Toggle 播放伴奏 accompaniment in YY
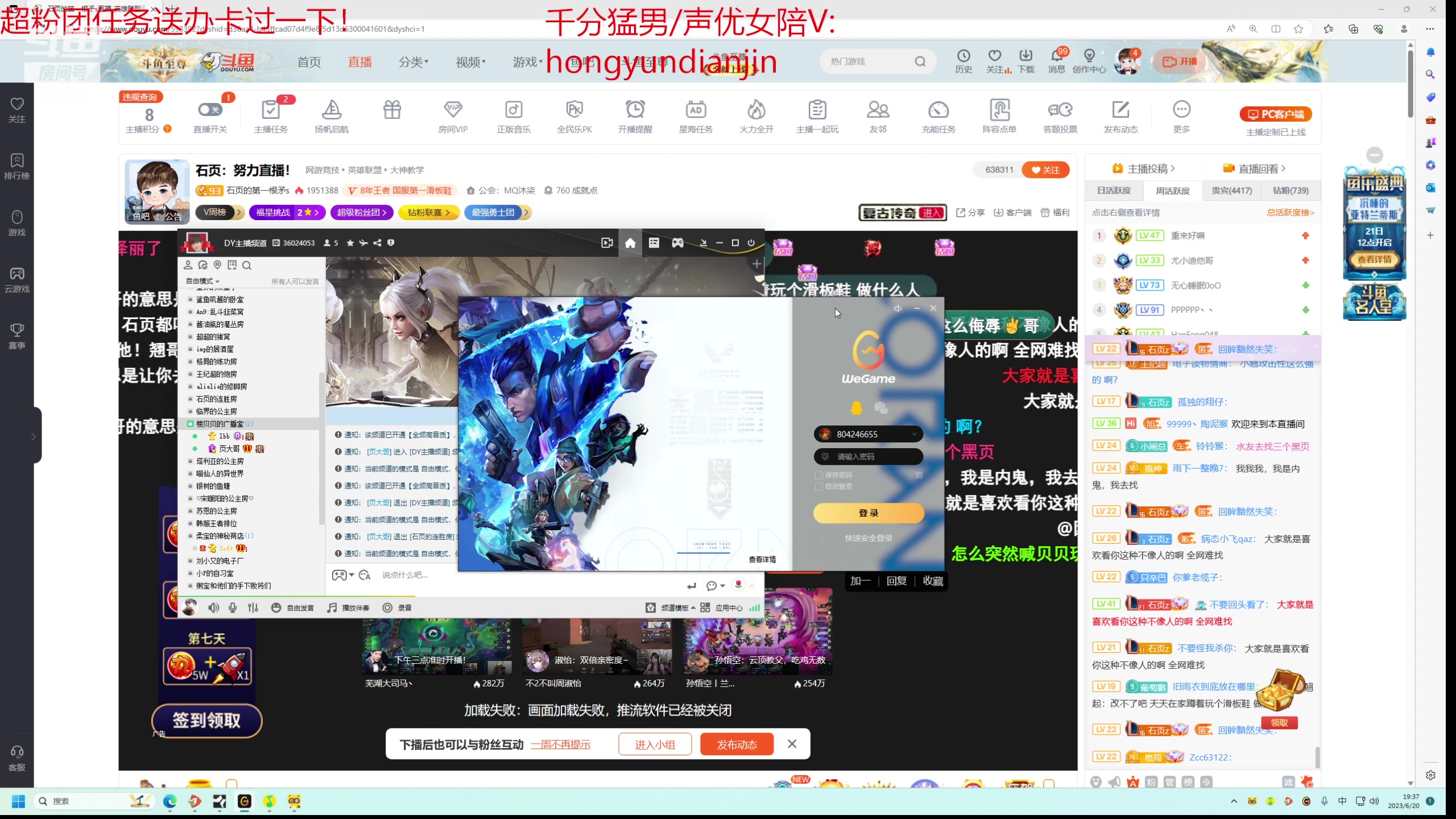1456x819 pixels. pos(348,607)
